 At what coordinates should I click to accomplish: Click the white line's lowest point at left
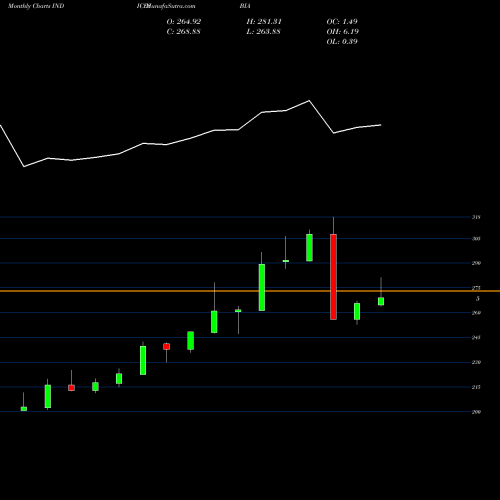(x=24, y=166)
